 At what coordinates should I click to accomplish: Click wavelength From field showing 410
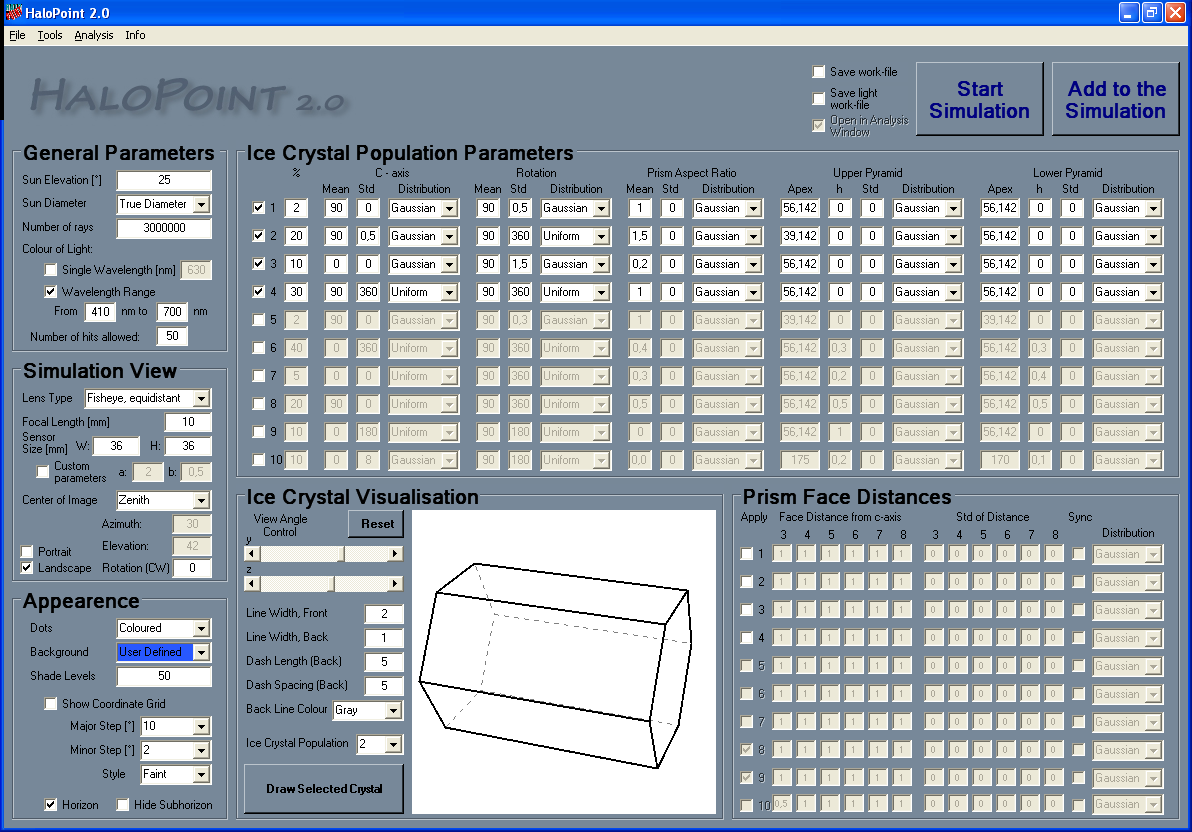[x=100, y=311]
